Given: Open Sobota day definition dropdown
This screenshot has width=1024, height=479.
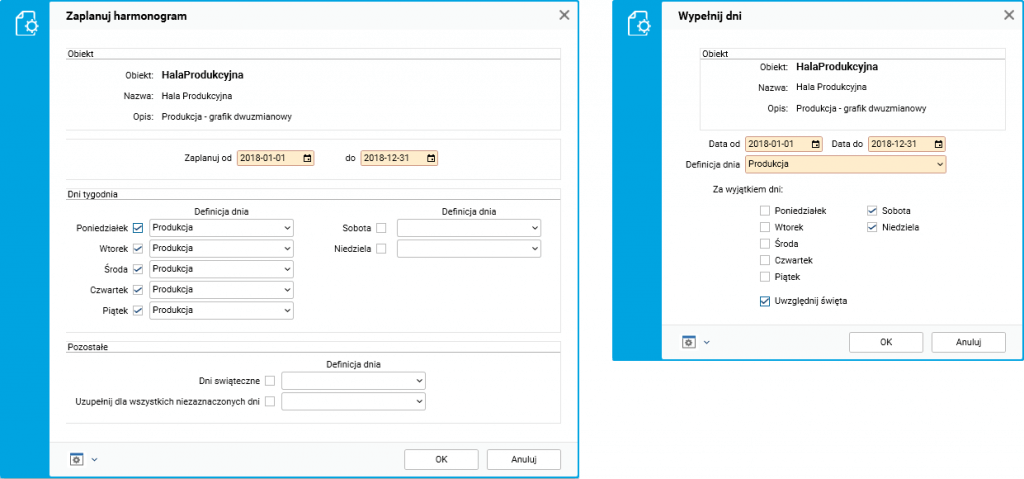Looking at the screenshot, I should tap(469, 228).
